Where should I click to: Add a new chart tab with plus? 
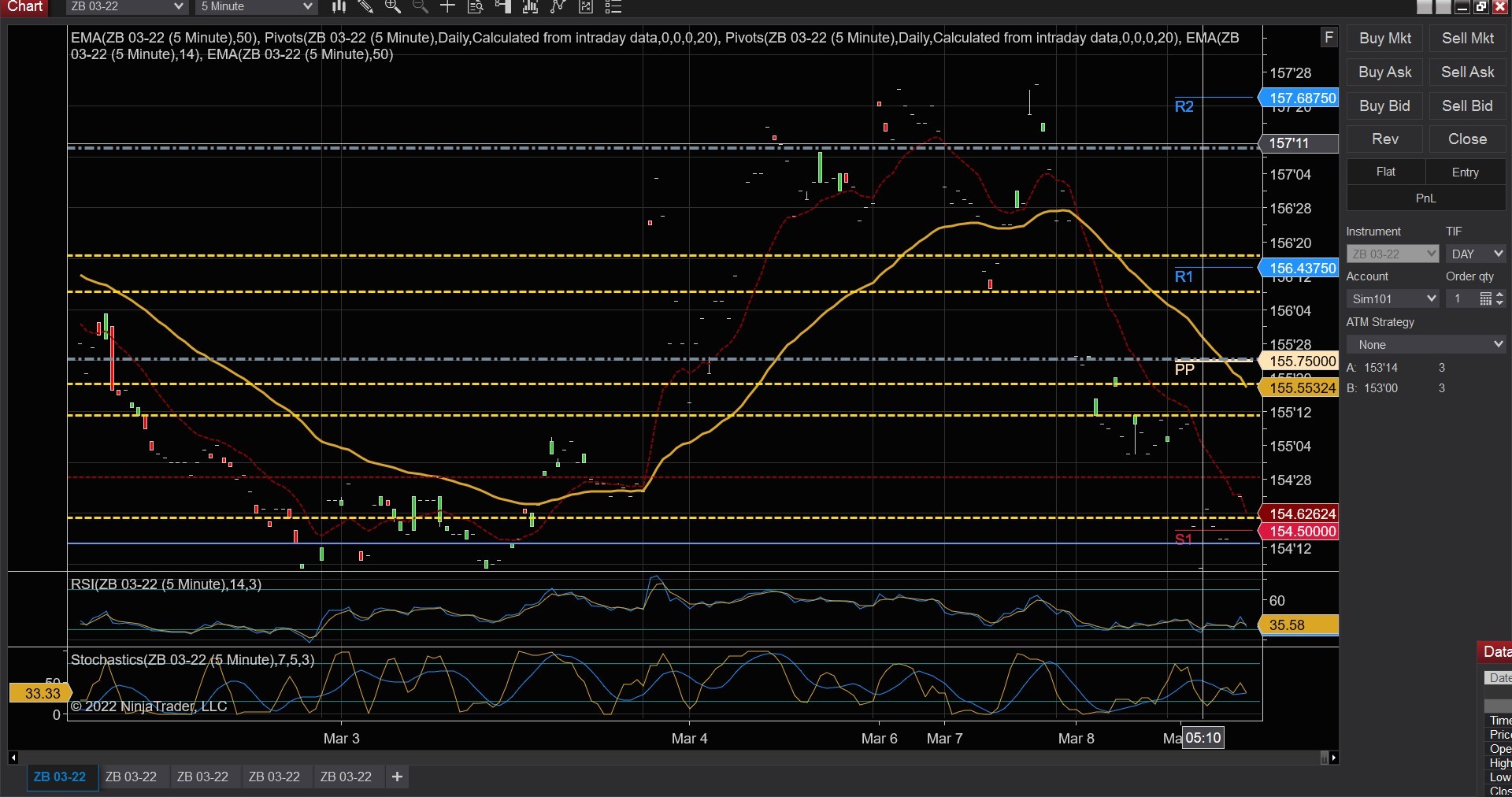click(x=398, y=777)
